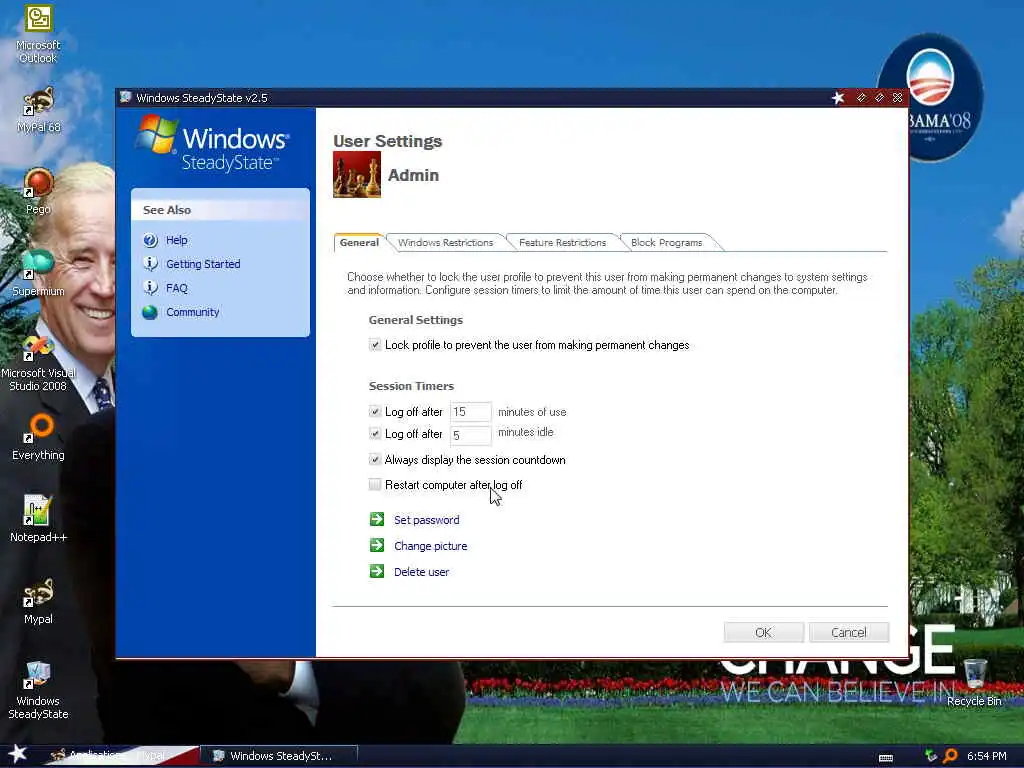
Task: Click Windows SteadyState taskbar button
Action: coord(281,756)
